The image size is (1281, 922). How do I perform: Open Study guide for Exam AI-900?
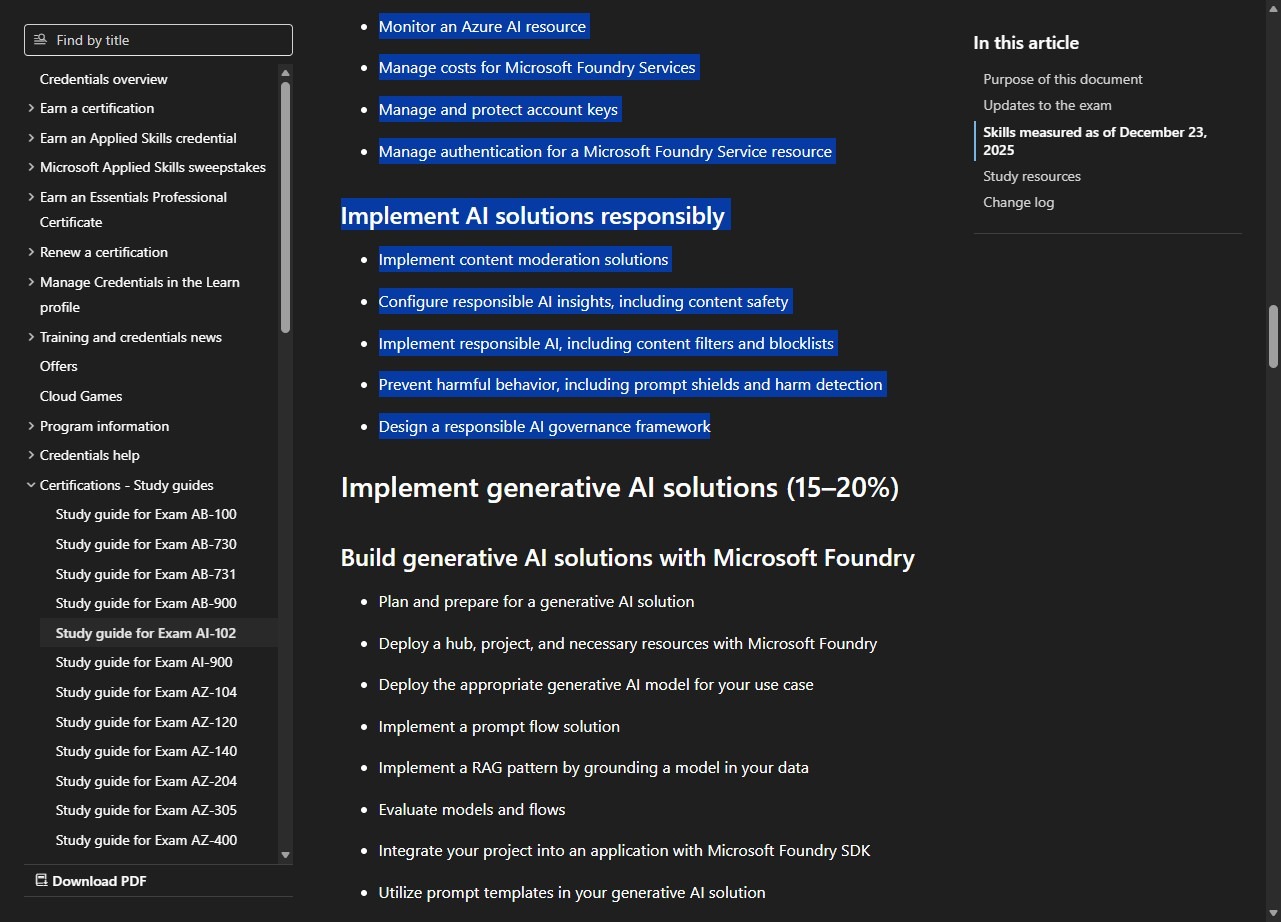[x=144, y=662]
